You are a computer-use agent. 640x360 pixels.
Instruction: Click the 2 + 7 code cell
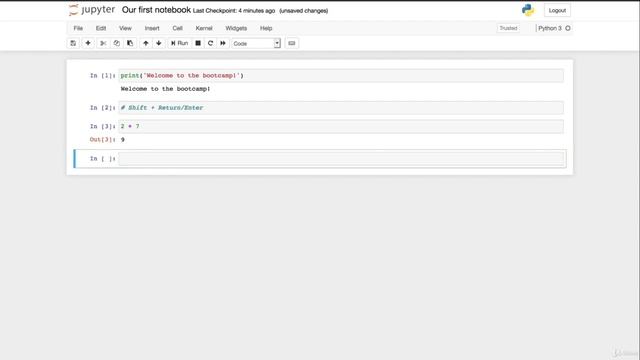tap(341, 127)
